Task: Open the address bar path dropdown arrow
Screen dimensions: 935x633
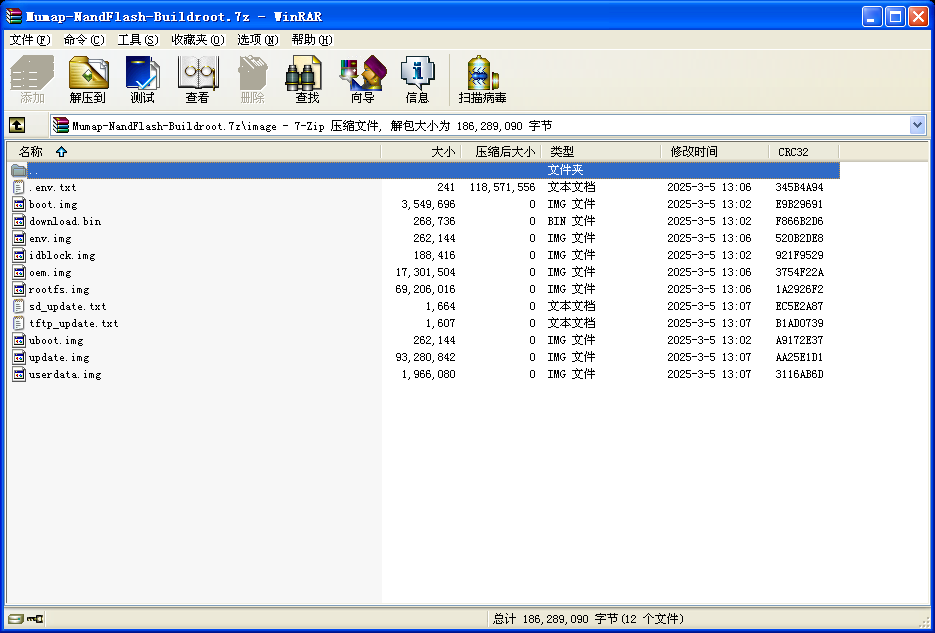Action: (x=917, y=125)
